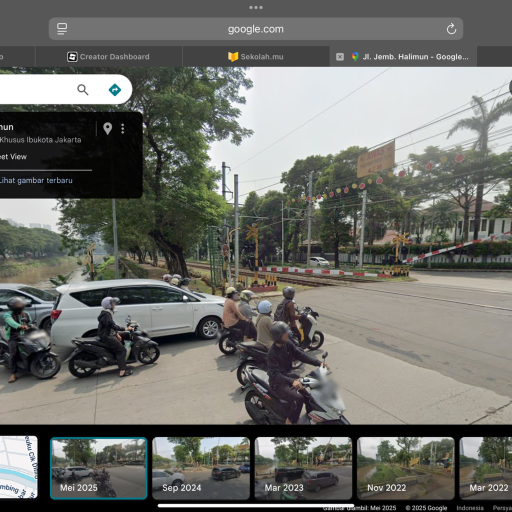The image size is (512, 512).
Task: Select the Nov 2022 street view thumbnail
Action: (x=406, y=468)
